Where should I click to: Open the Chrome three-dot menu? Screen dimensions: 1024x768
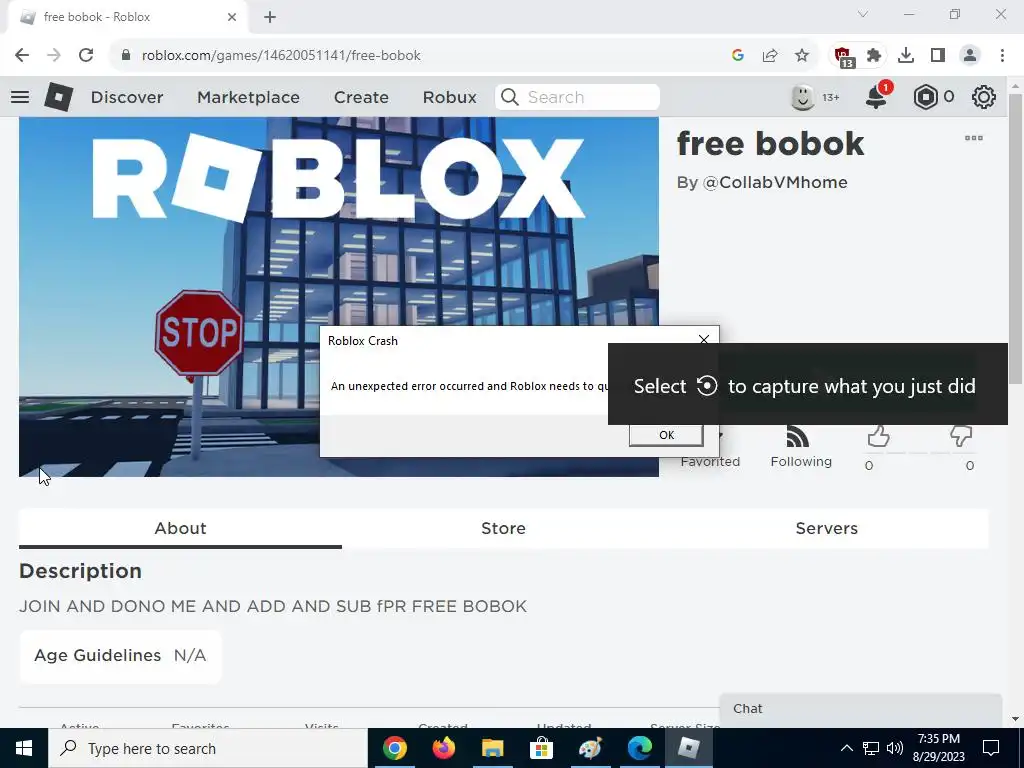pos(1002,56)
